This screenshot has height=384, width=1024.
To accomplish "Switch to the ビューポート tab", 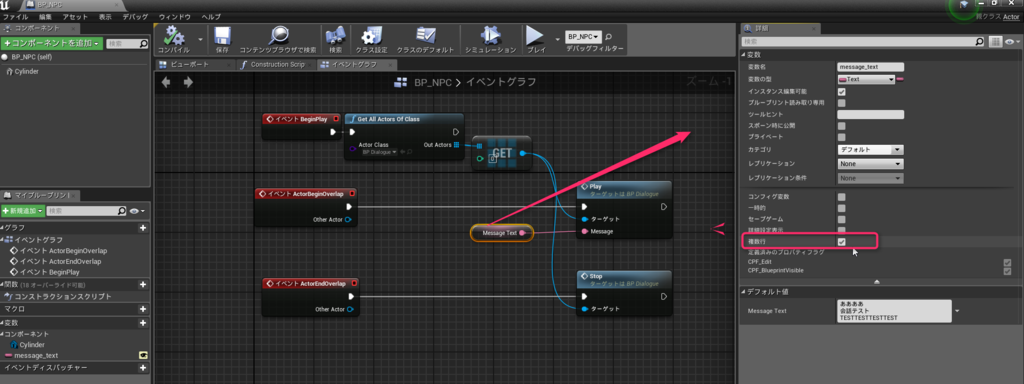I will pos(194,65).
